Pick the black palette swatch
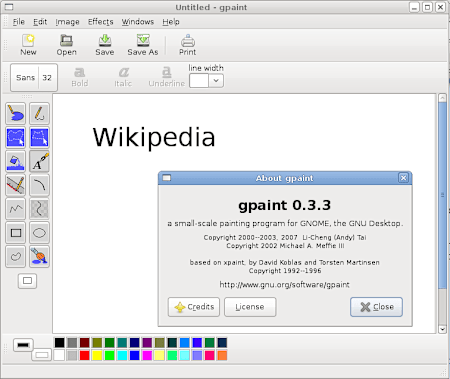This screenshot has height=379, width=450. (60, 342)
